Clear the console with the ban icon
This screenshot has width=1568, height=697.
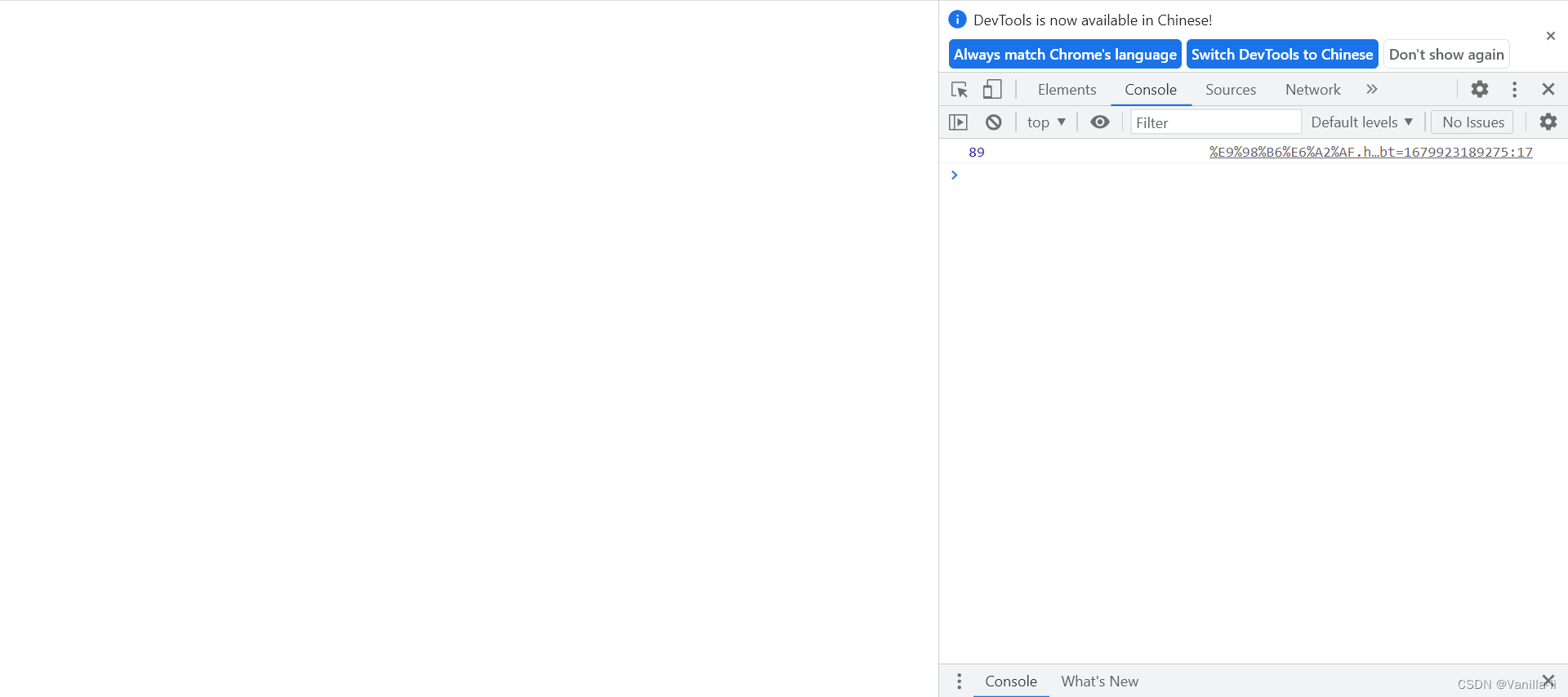[993, 122]
